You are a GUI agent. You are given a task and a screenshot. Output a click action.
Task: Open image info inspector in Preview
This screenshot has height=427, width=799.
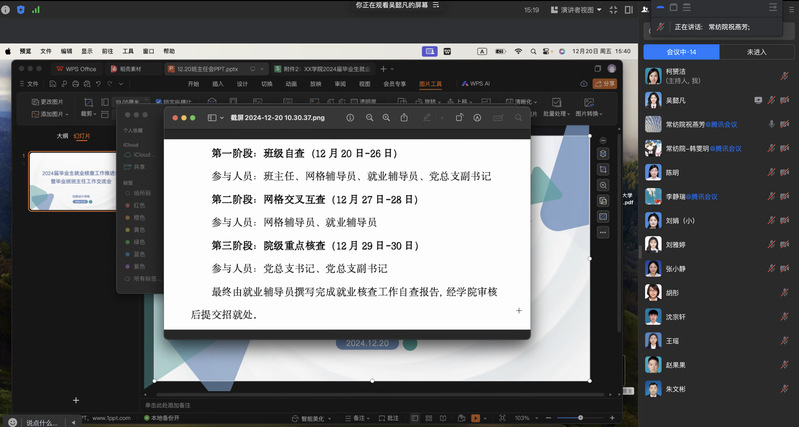tap(350, 118)
